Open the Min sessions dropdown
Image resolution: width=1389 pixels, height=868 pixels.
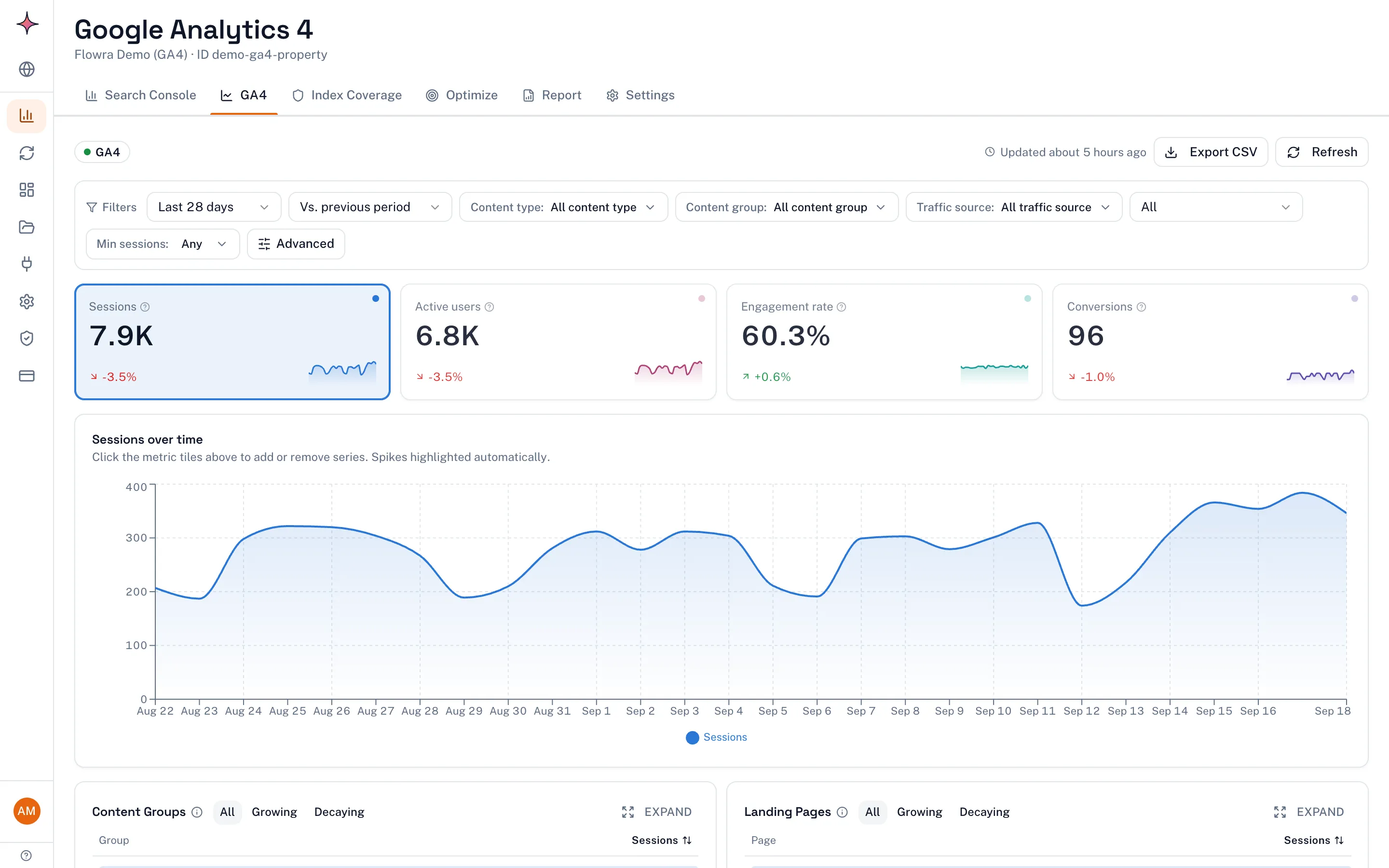pyautogui.click(x=163, y=244)
